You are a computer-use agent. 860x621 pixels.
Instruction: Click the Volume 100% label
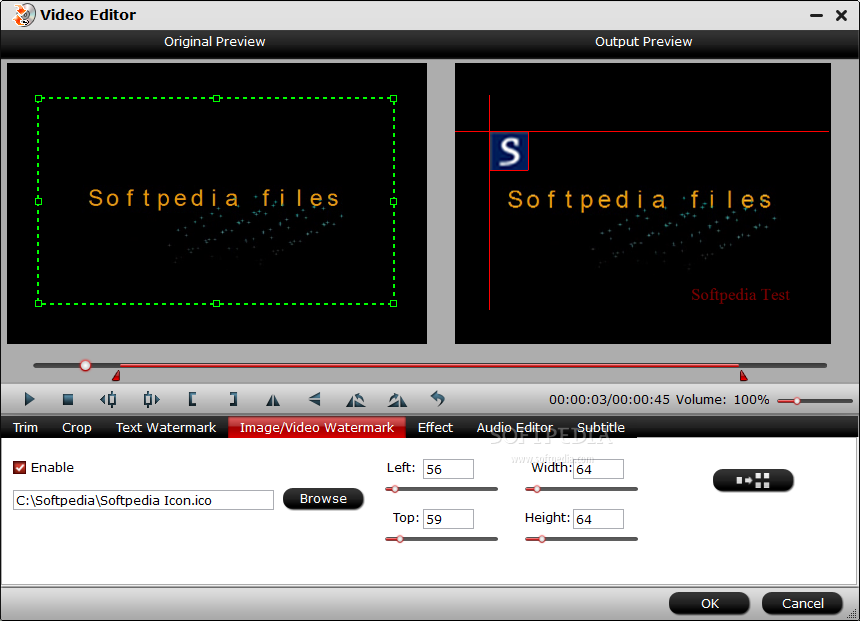722,399
